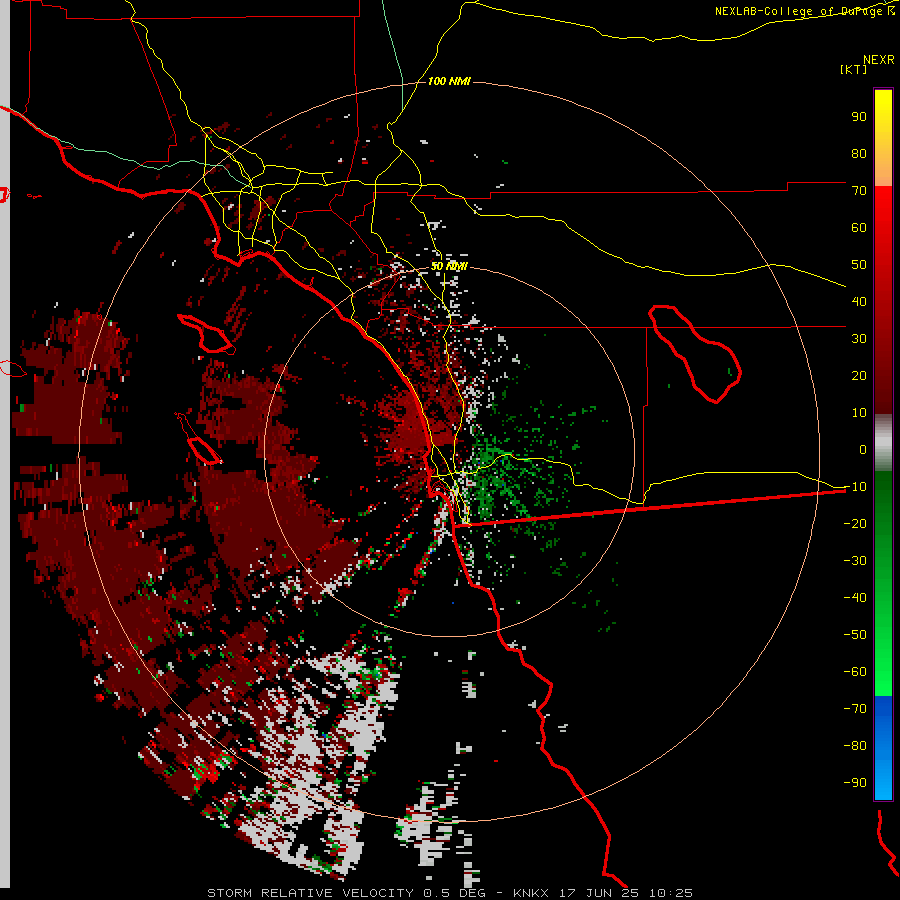Click the 10 value on velocity scale

(859, 413)
